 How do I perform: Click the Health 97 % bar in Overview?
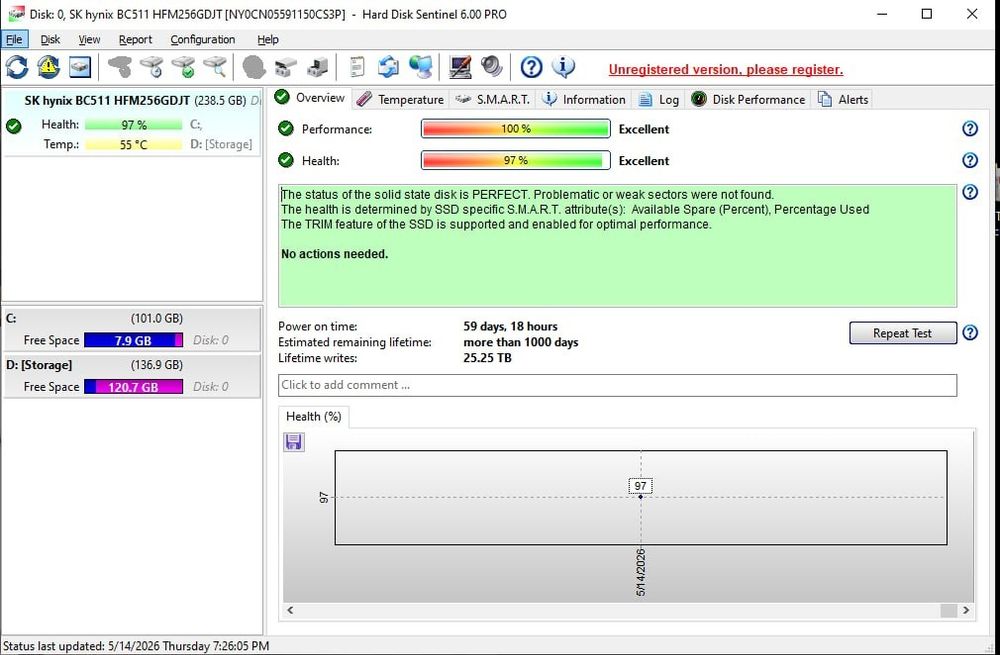pos(515,160)
